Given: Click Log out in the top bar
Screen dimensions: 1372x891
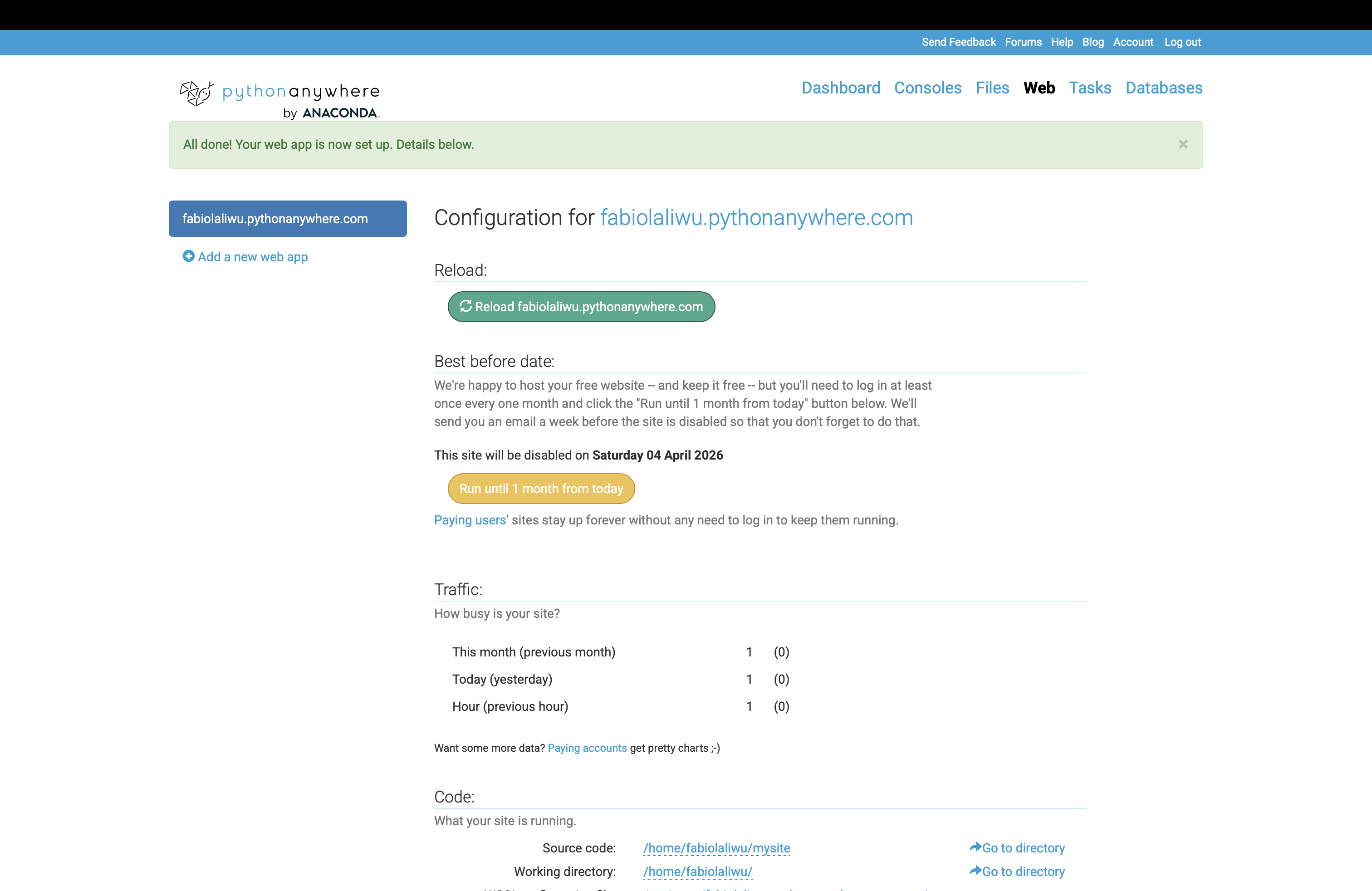Looking at the screenshot, I should click(x=1182, y=42).
